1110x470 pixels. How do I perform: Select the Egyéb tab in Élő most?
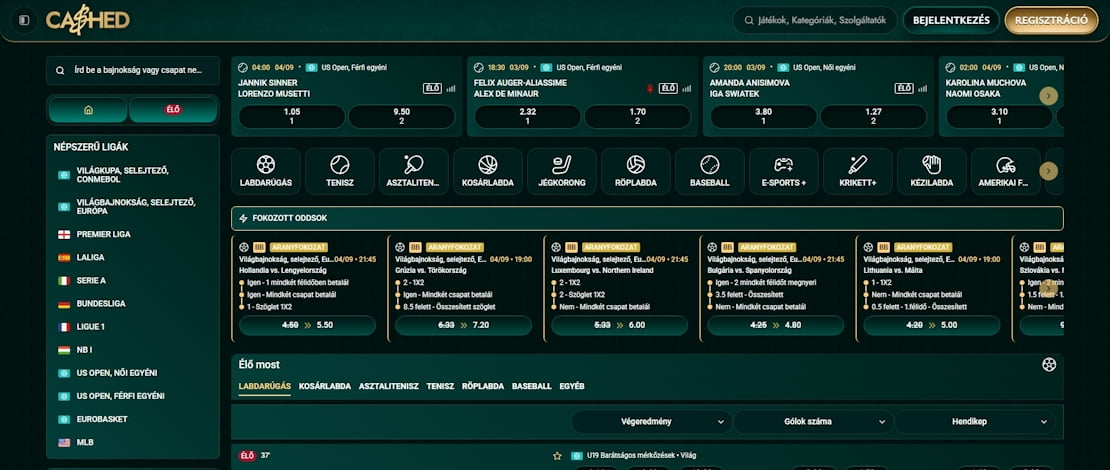pos(572,386)
